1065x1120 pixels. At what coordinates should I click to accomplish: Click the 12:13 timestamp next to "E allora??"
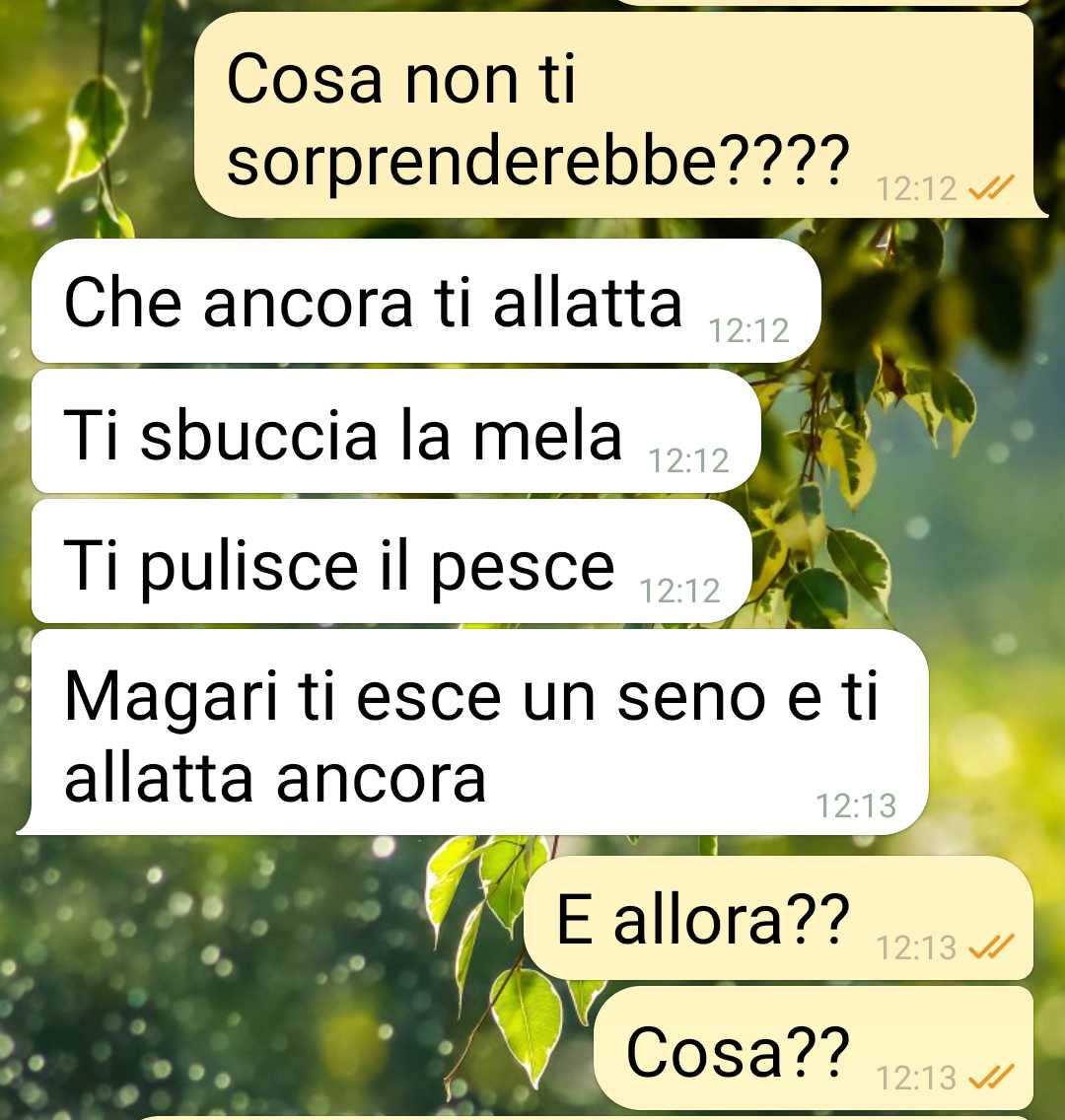click(x=916, y=947)
